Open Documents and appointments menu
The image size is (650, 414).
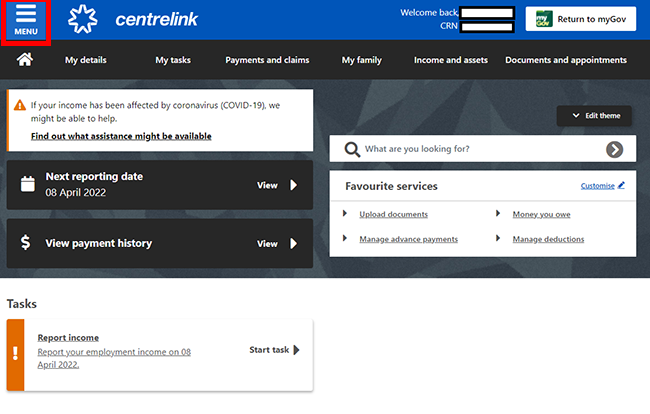tap(565, 60)
